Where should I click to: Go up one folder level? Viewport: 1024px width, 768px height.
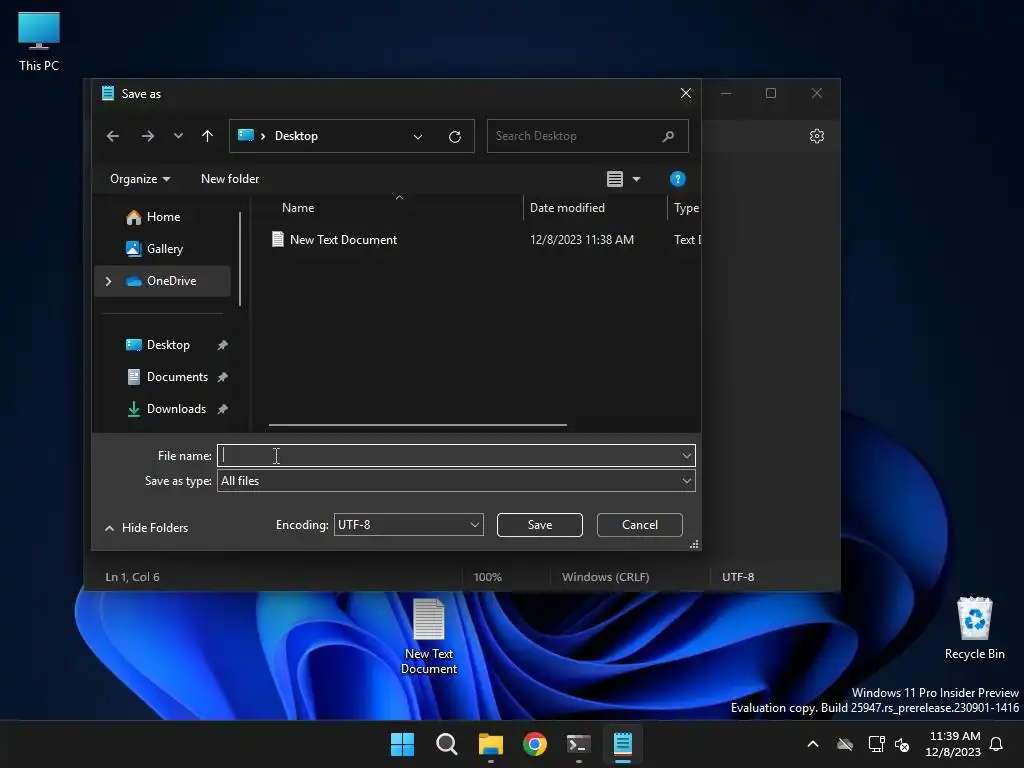click(207, 136)
